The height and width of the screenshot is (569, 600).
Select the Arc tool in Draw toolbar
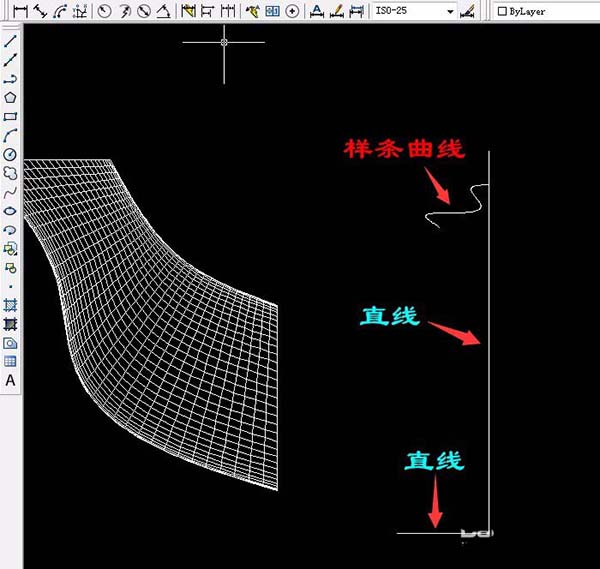coord(10,135)
